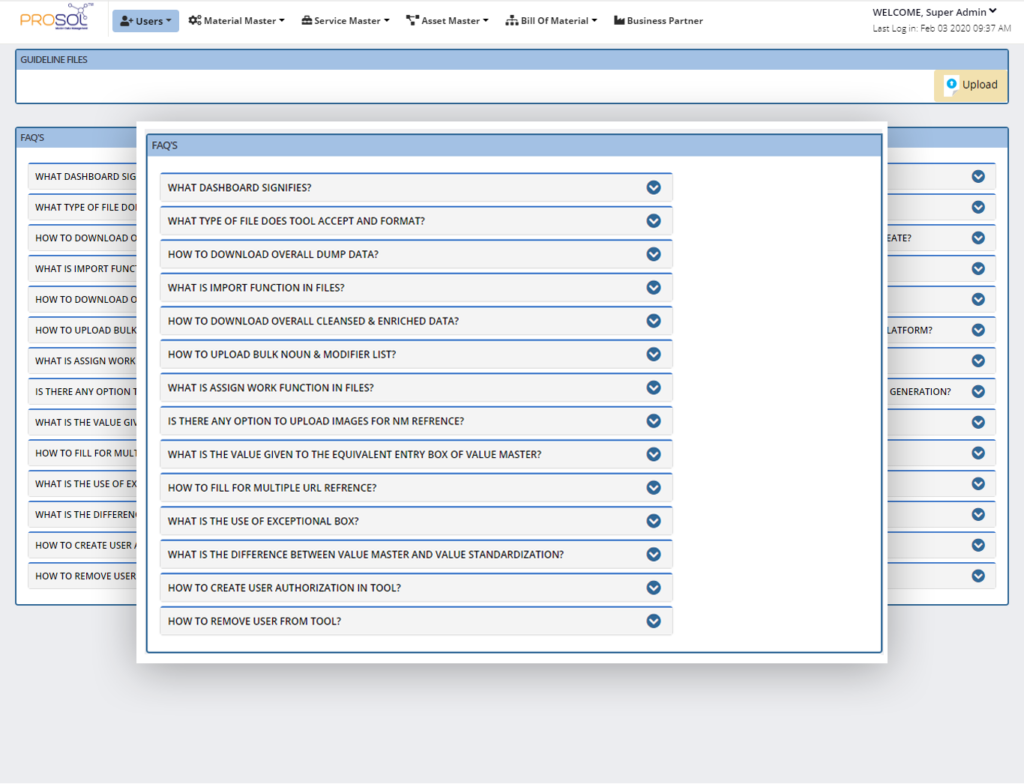
Task: Expand 'What type of file does tool accept' question
Action: coord(296,221)
